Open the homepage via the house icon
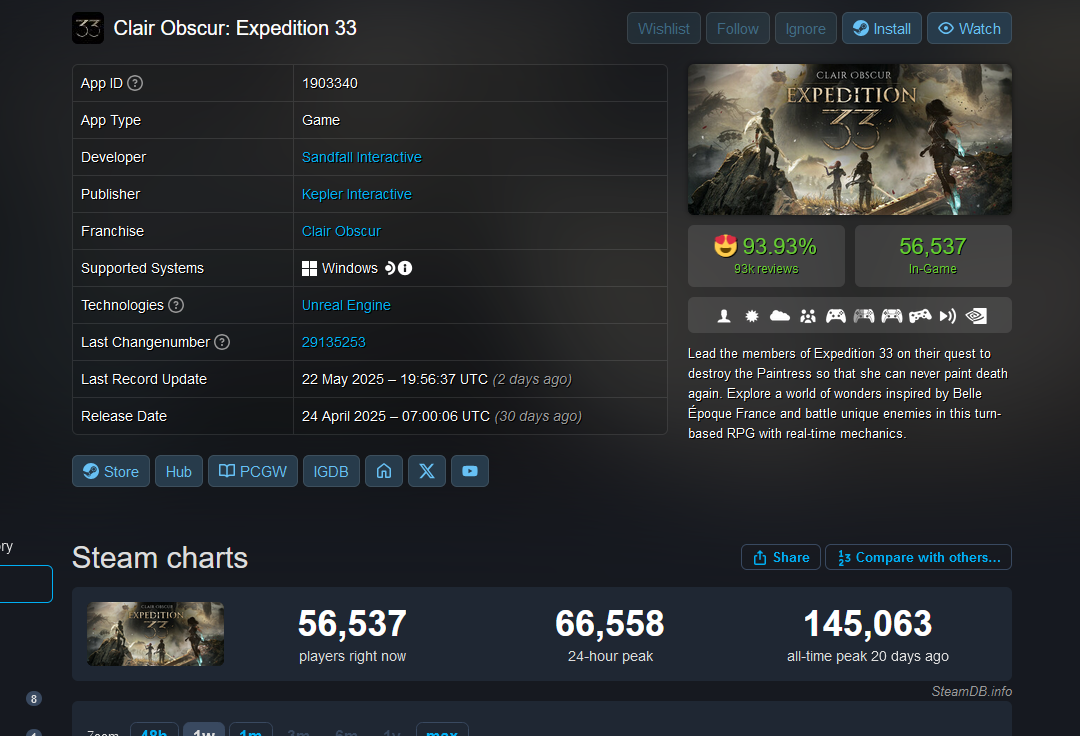Image resolution: width=1080 pixels, height=736 pixels. 384,471
